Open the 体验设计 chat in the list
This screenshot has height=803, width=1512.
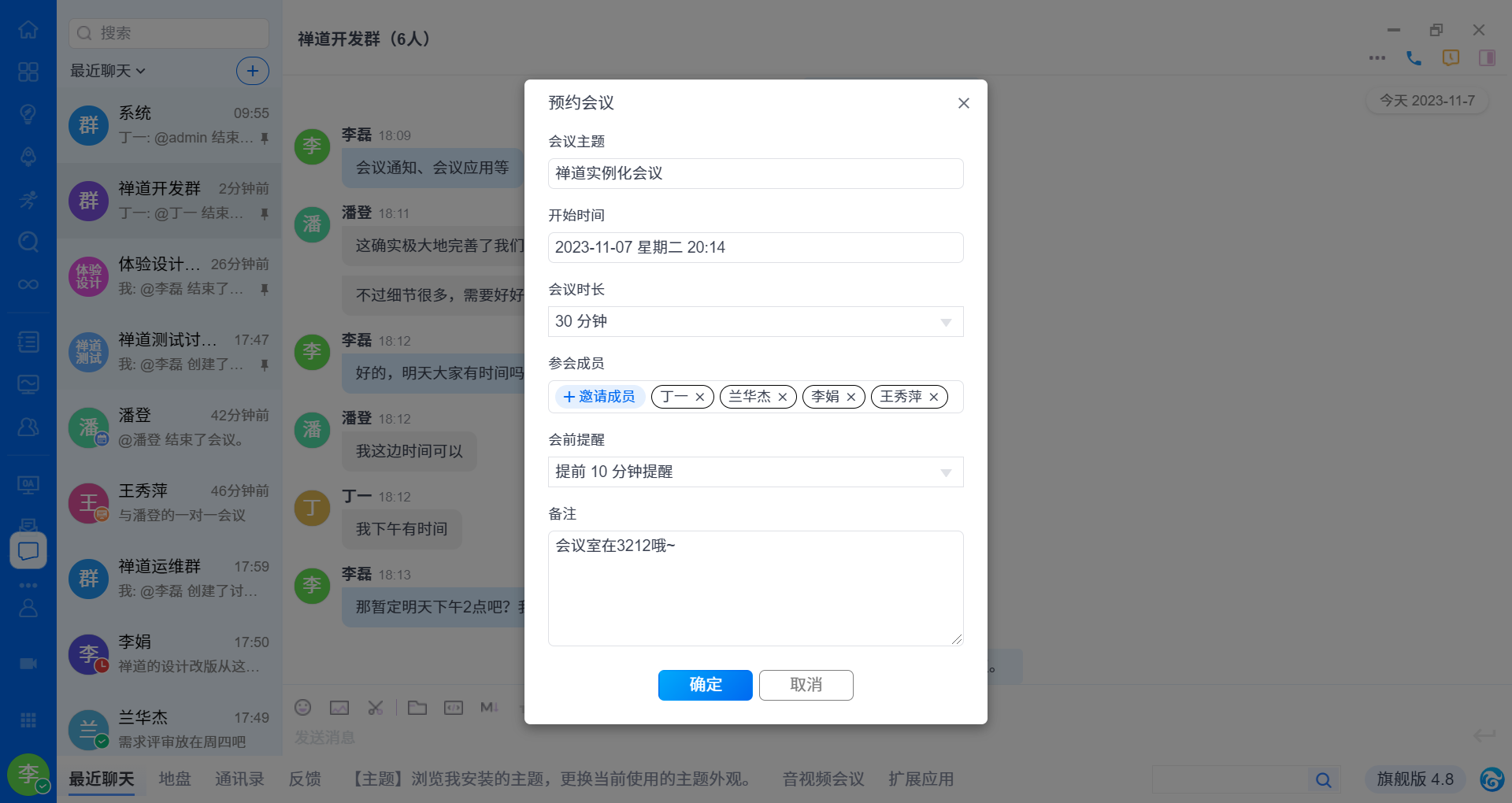169,276
